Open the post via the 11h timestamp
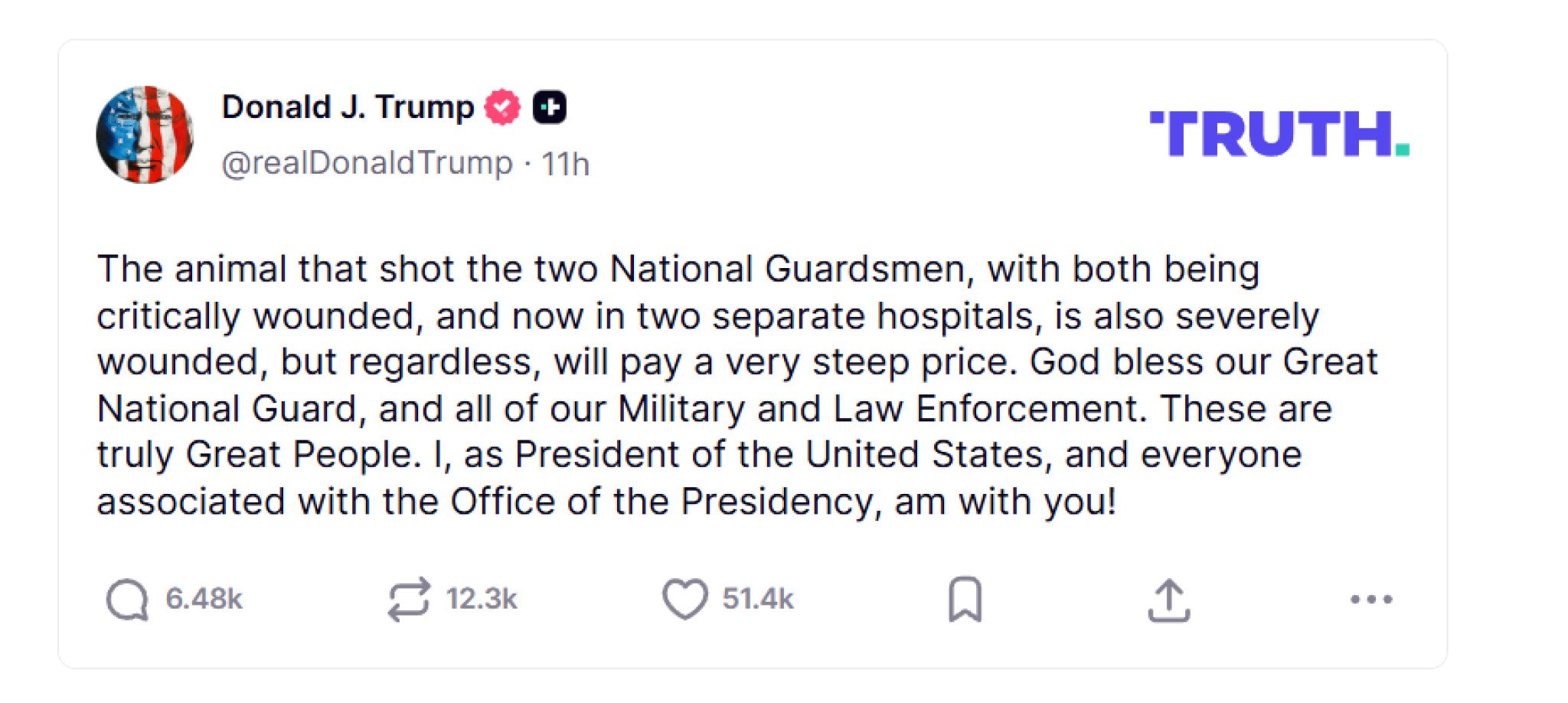Viewport: 1568px width, 703px height. 565,164
